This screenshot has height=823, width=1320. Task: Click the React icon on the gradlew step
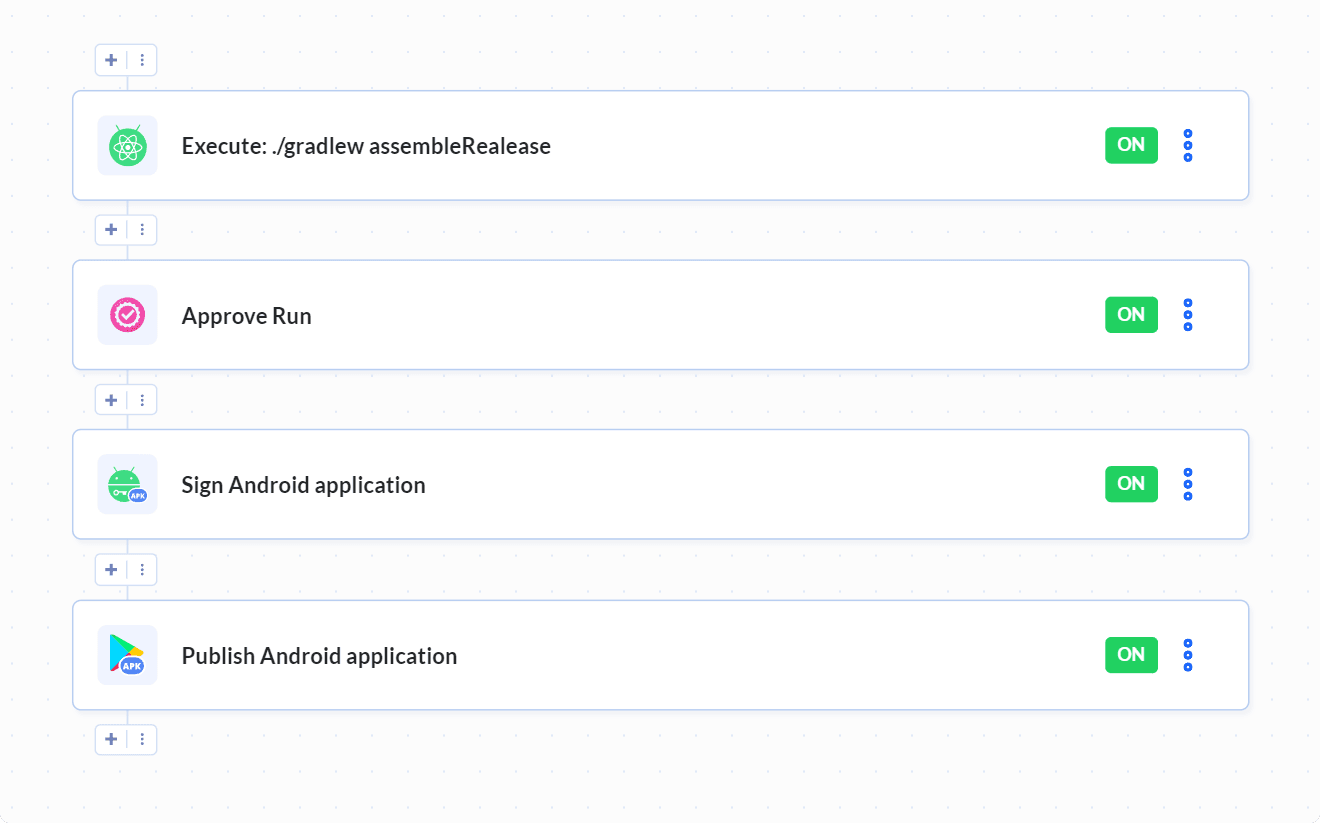(127, 145)
